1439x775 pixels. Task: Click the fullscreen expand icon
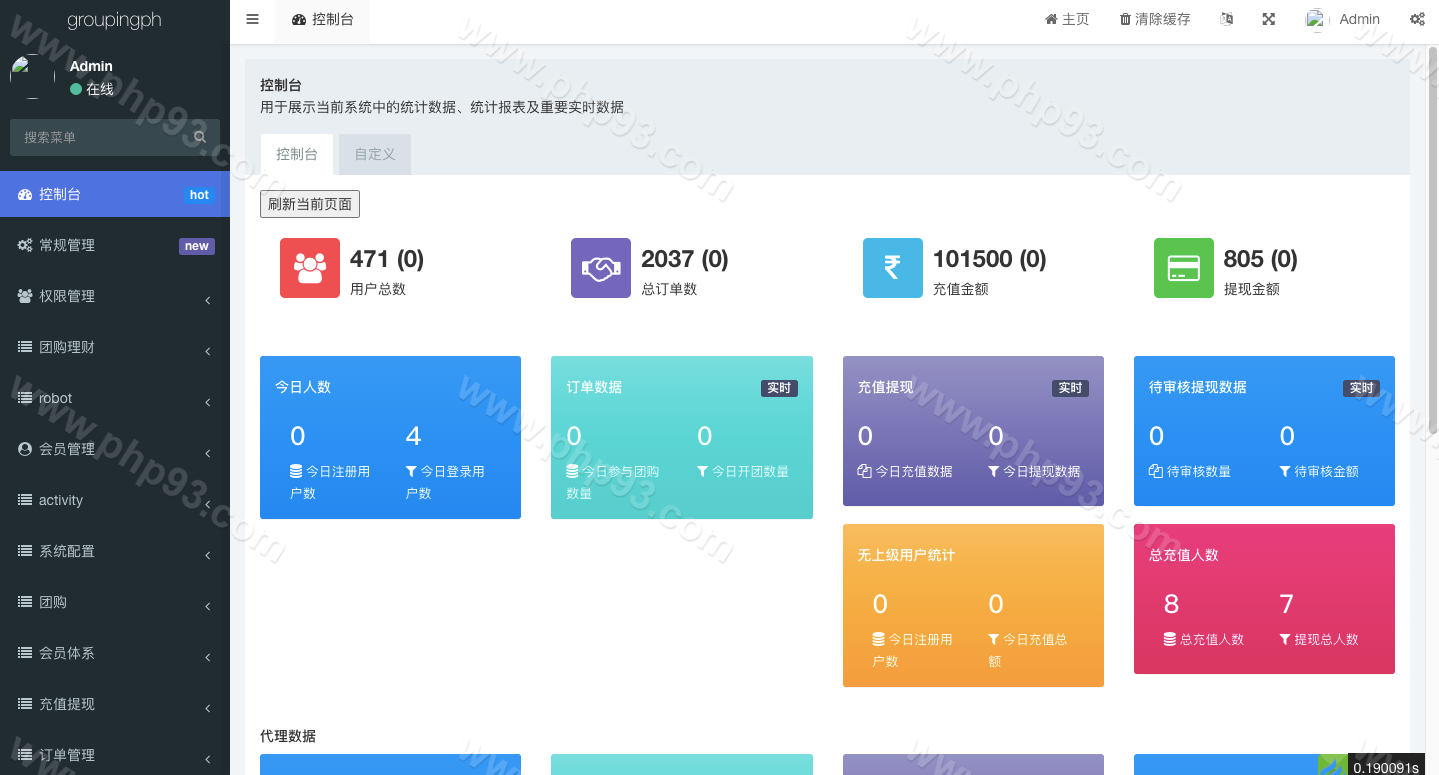coord(1268,19)
